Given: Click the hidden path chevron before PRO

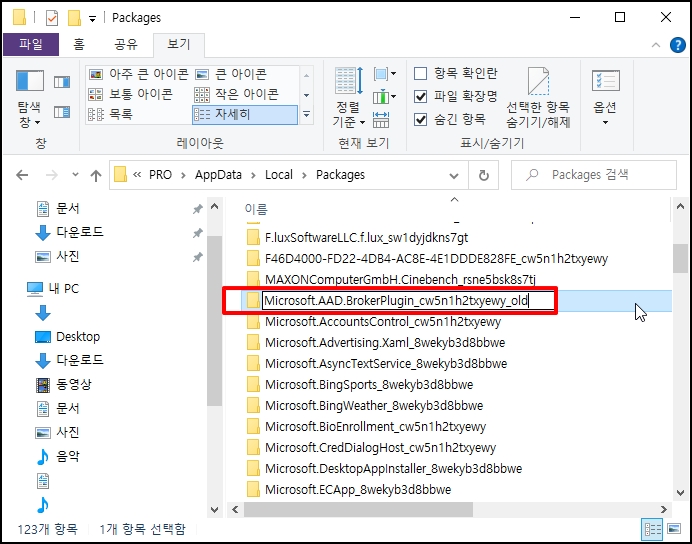Looking at the screenshot, I should [137, 175].
